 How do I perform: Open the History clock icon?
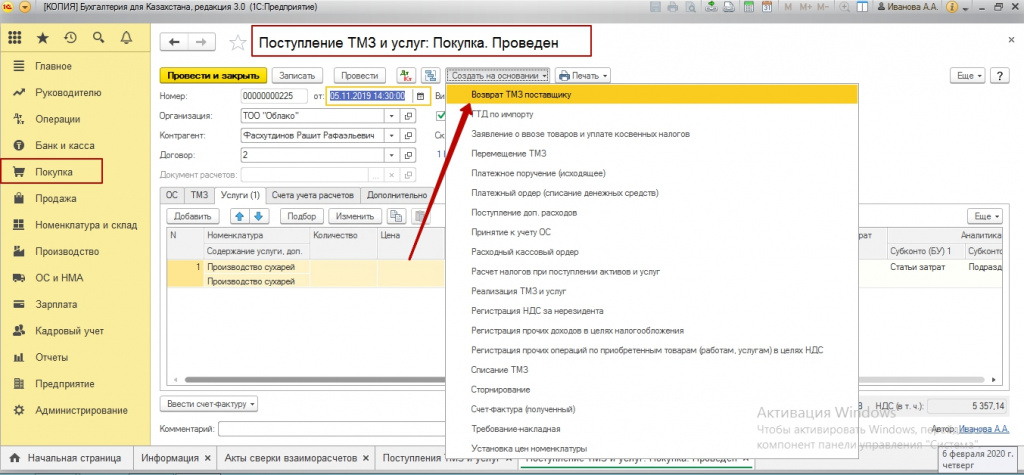pyautogui.click(x=71, y=38)
